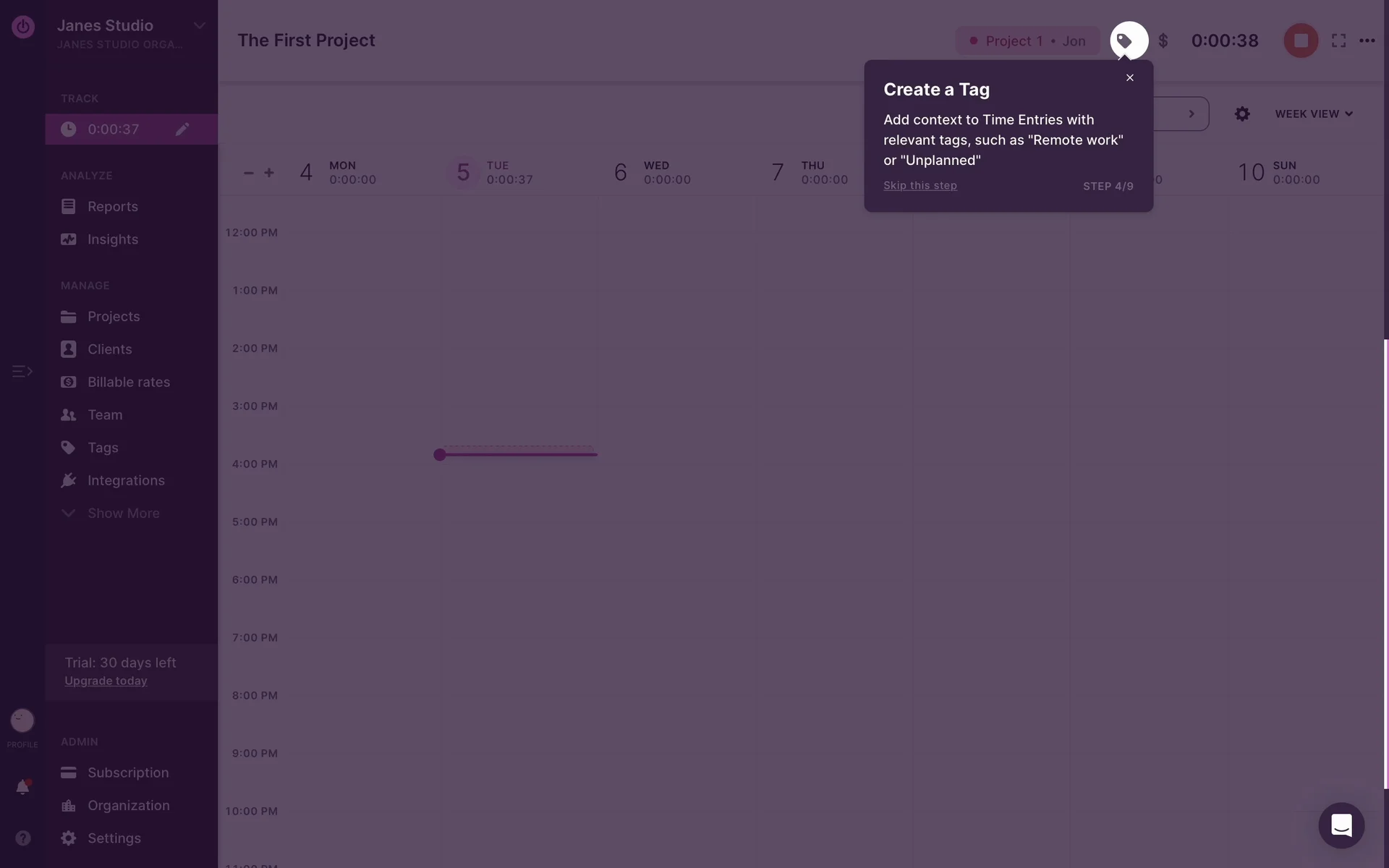
Task: Open Reports page
Action: [112, 206]
